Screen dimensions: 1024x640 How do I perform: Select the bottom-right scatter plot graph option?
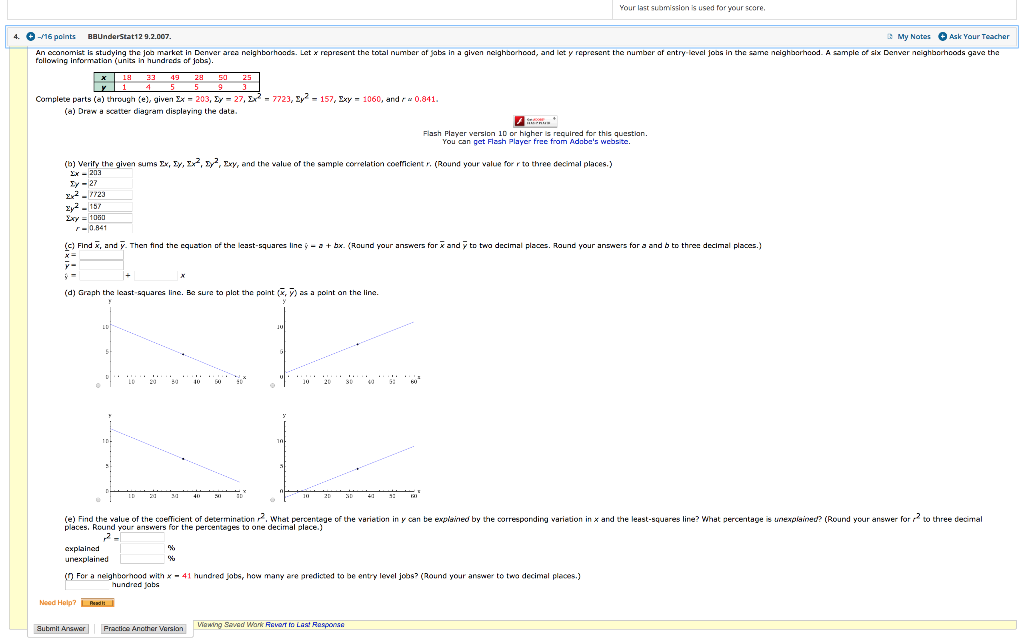[272, 500]
